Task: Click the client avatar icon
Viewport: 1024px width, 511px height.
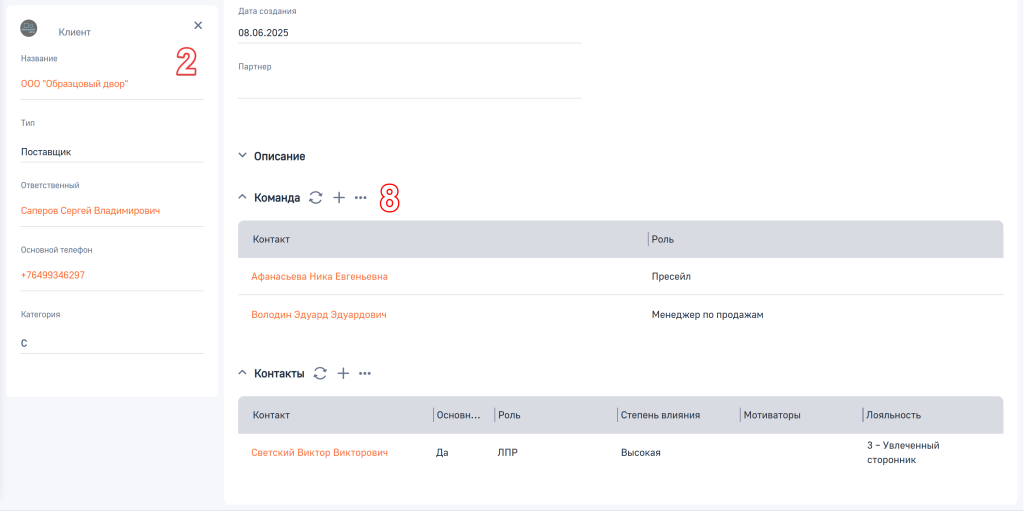Action: tap(29, 28)
